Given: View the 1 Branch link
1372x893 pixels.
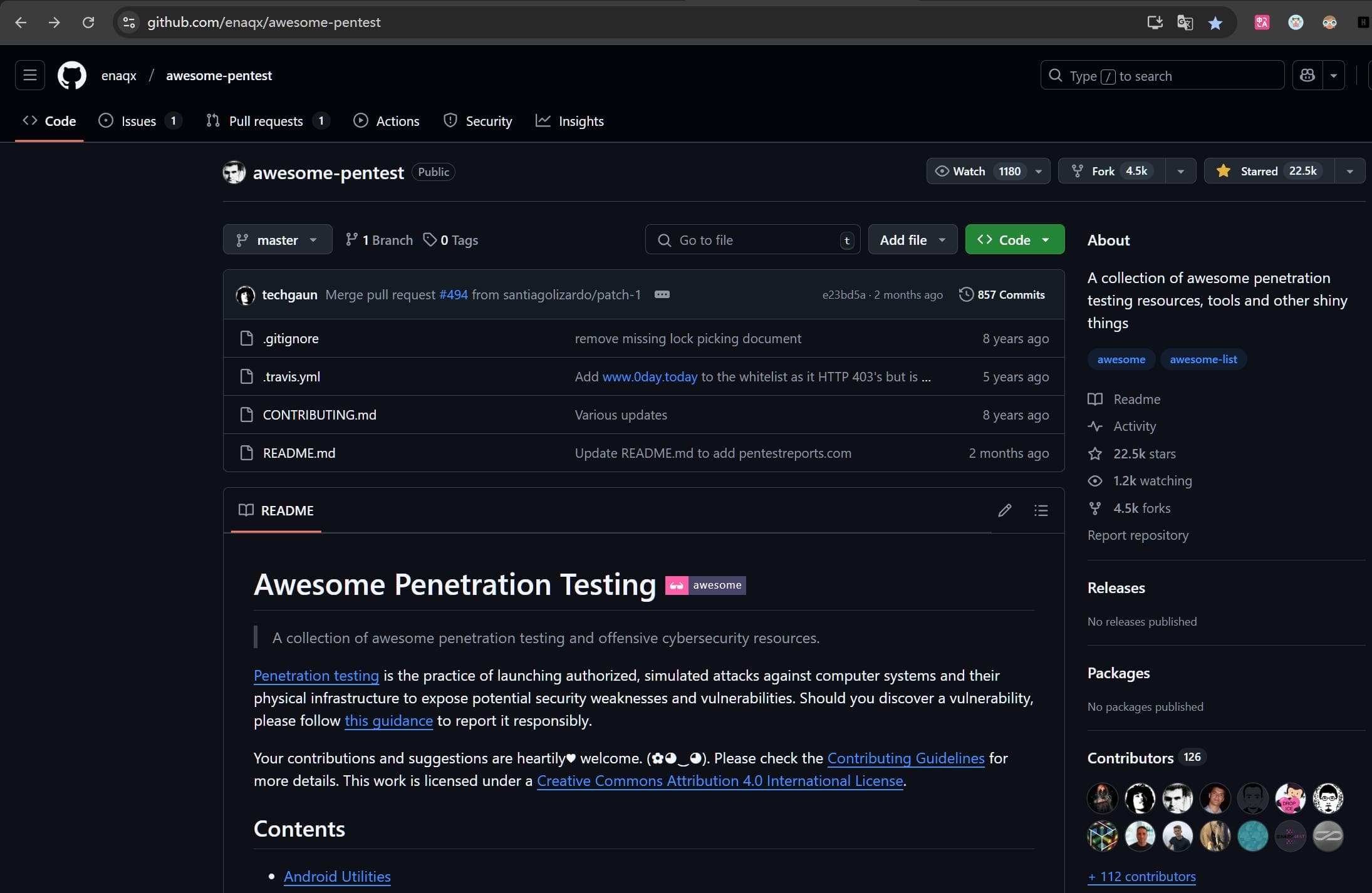Looking at the screenshot, I should coord(379,240).
